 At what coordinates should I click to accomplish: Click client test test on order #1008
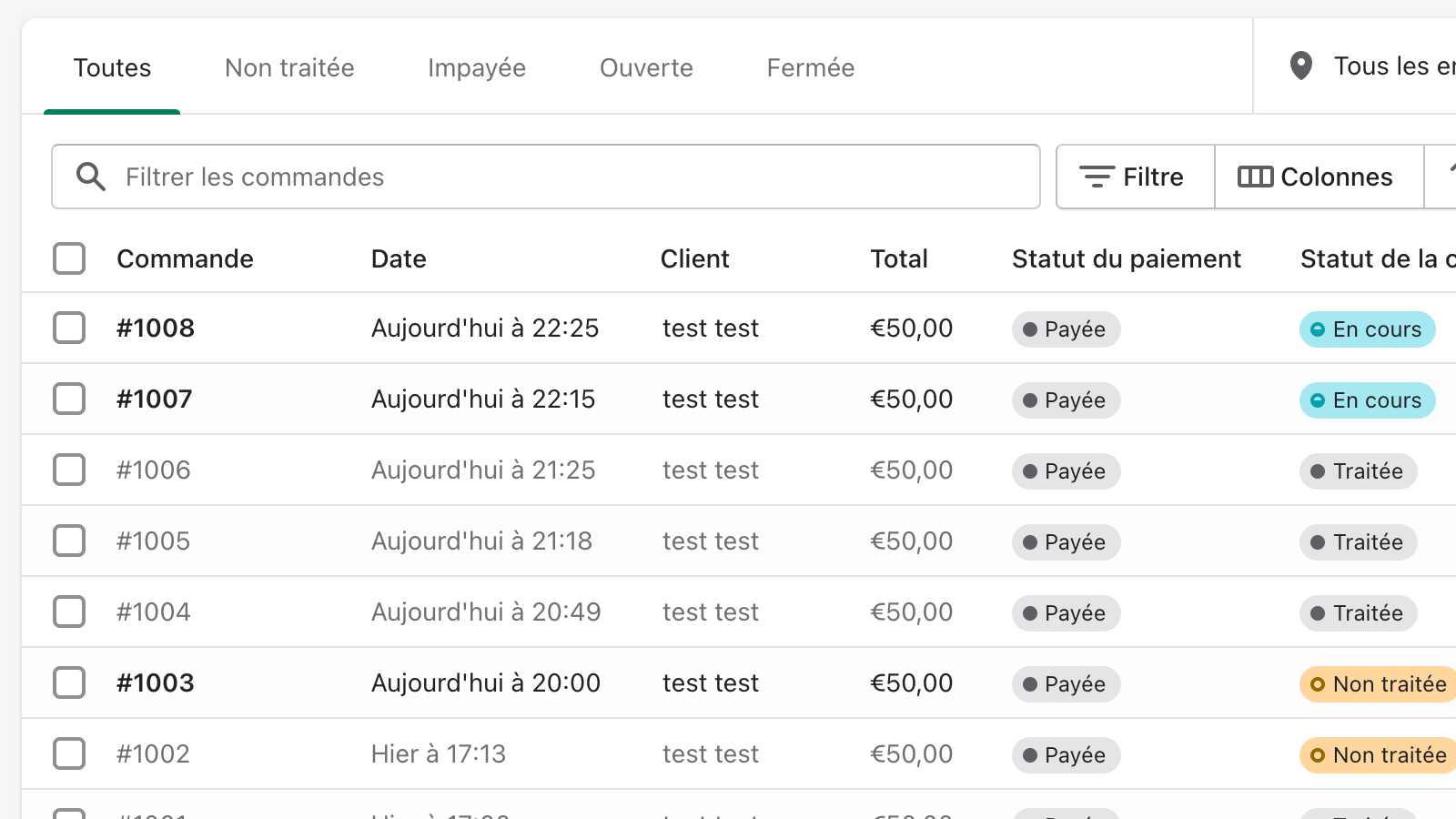(x=711, y=328)
